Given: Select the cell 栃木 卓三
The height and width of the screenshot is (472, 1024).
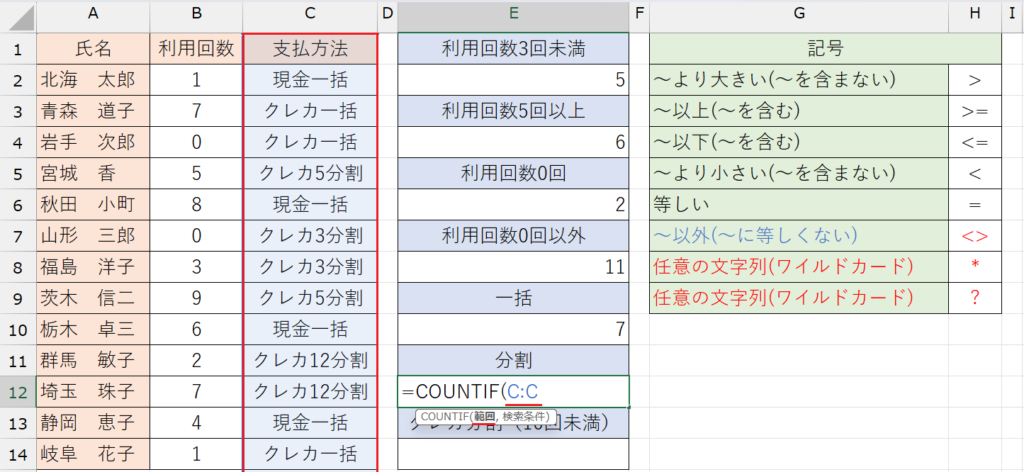Looking at the screenshot, I should [x=93, y=330].
